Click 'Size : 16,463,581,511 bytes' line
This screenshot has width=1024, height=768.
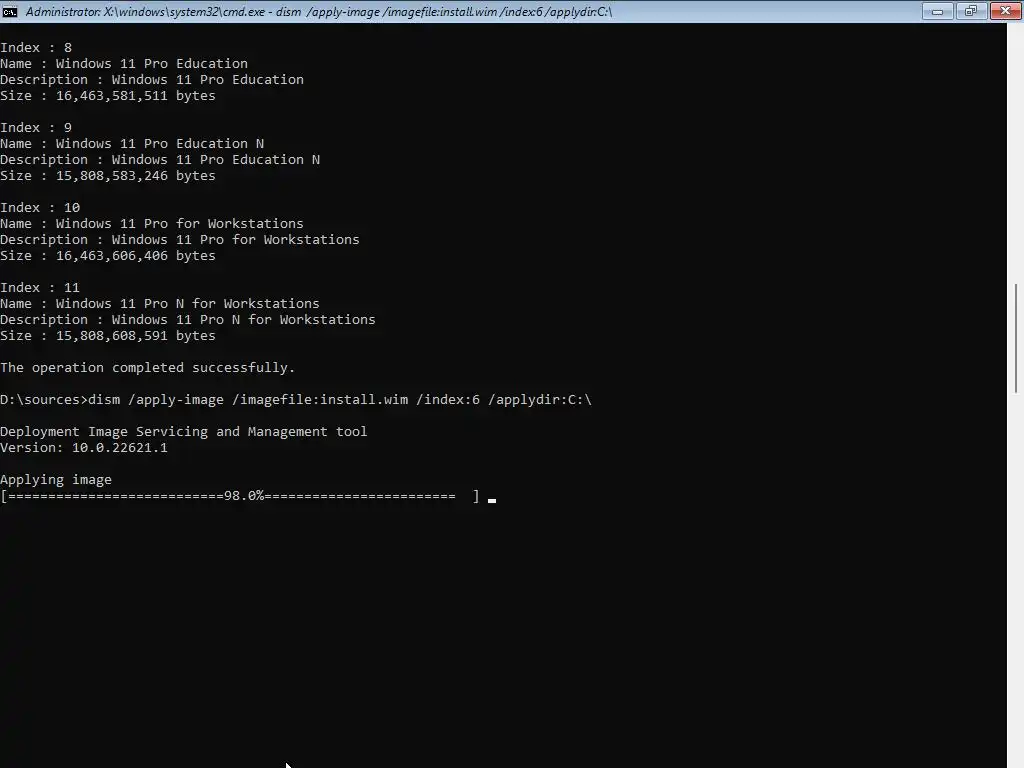[x=108, y=96]
